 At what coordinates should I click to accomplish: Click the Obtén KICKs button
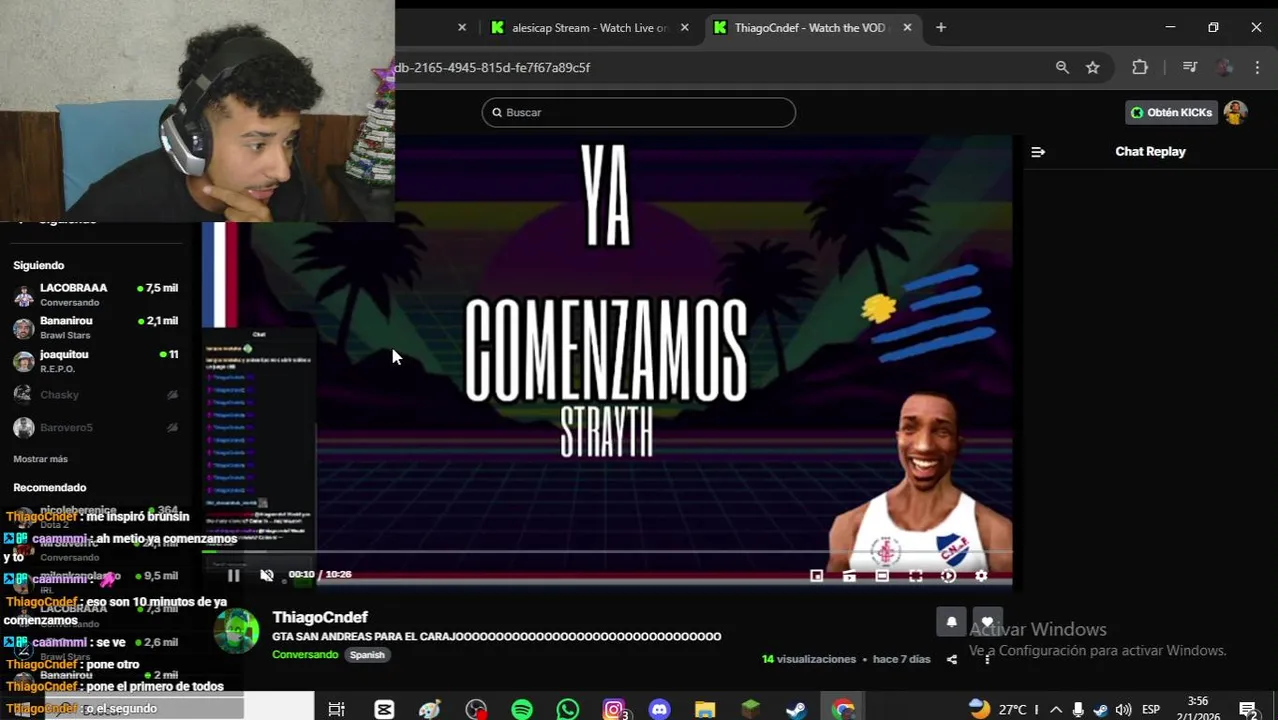[x=1171, y=112]
